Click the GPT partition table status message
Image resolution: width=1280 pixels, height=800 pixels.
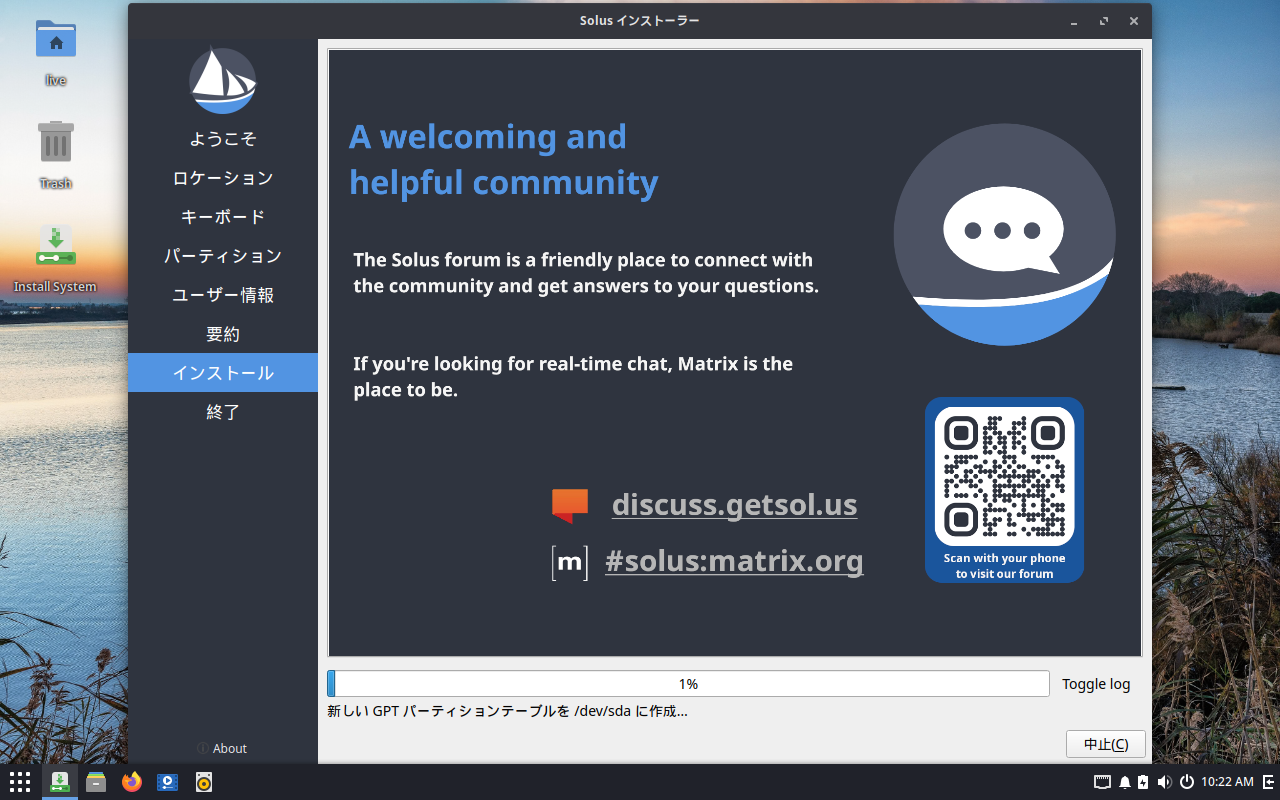pos(507,712)
